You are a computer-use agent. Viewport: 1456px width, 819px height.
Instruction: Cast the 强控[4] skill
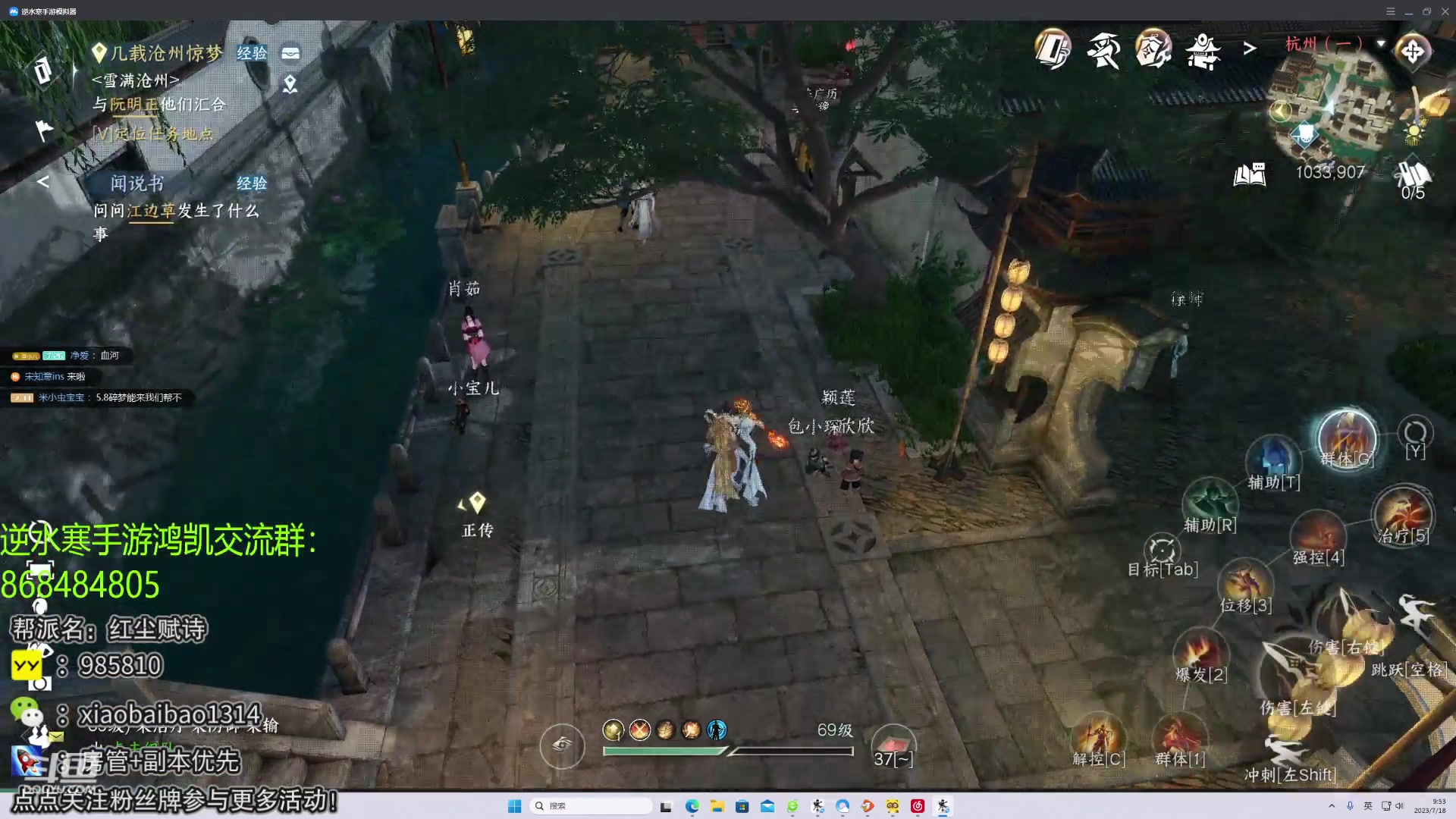tap(1318, 538)
